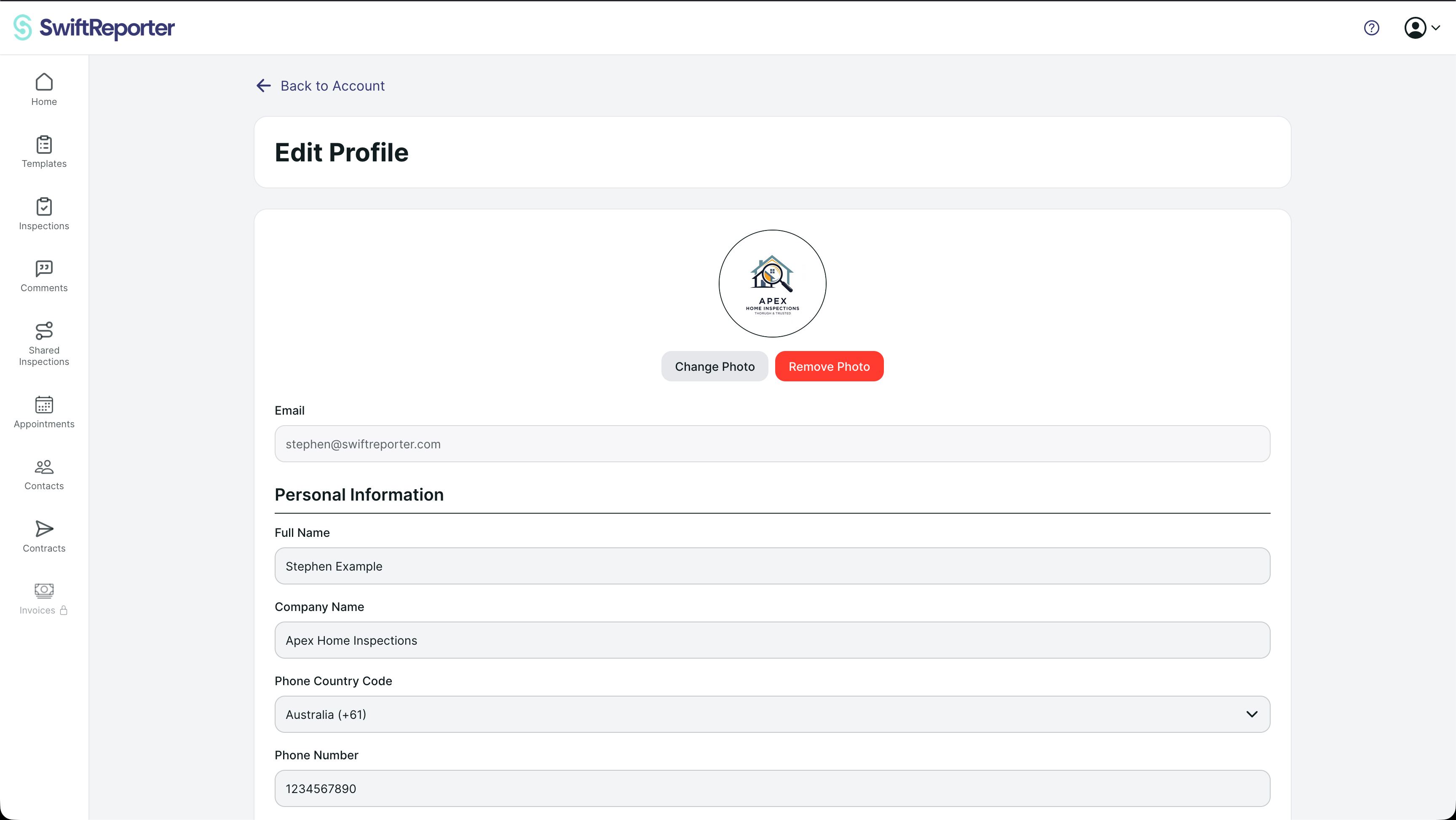Click the Apex profile photo thumbnail

pyautogui.click(x=772, y=283)
